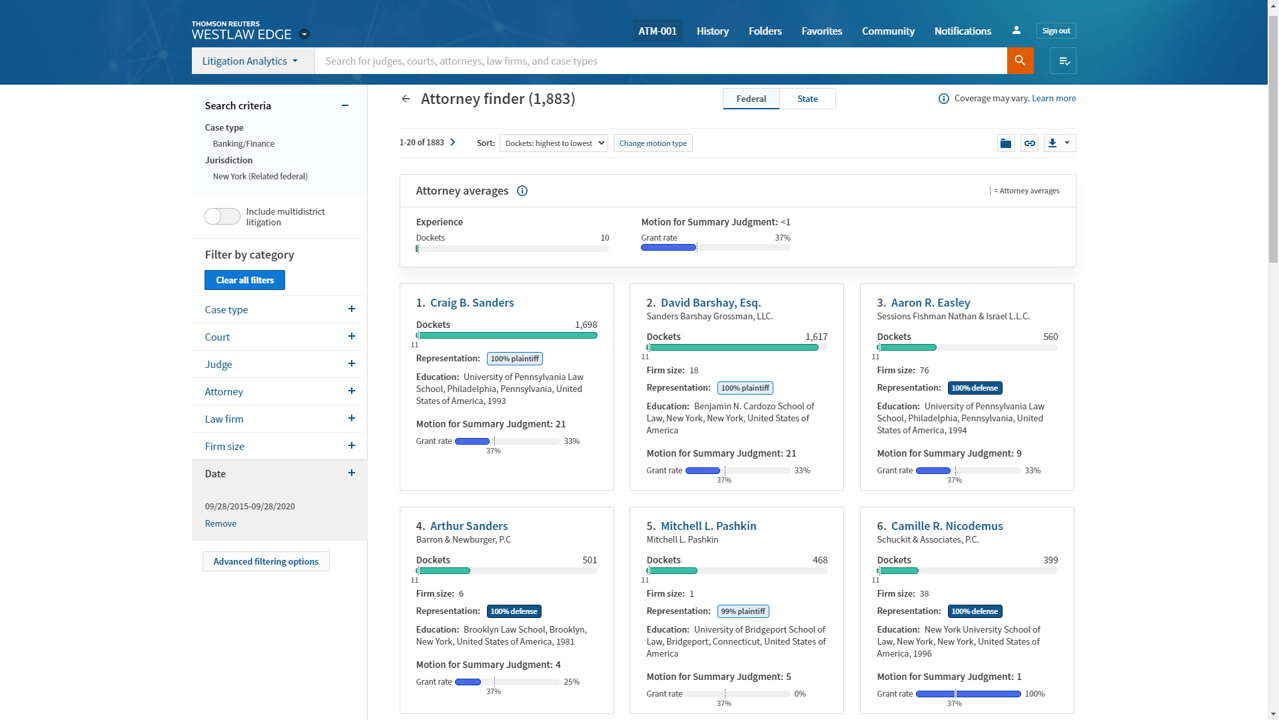Open Camille R. Nicodemus profile

coord(947,526)
